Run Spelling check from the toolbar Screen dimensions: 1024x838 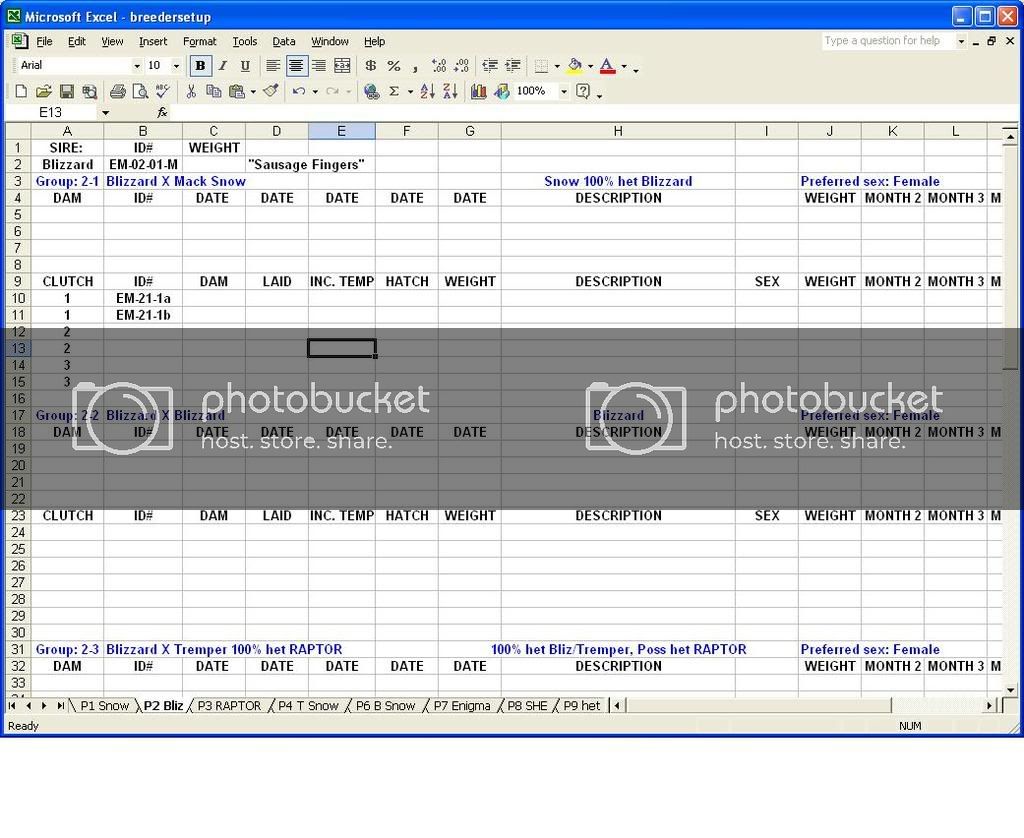161,91
